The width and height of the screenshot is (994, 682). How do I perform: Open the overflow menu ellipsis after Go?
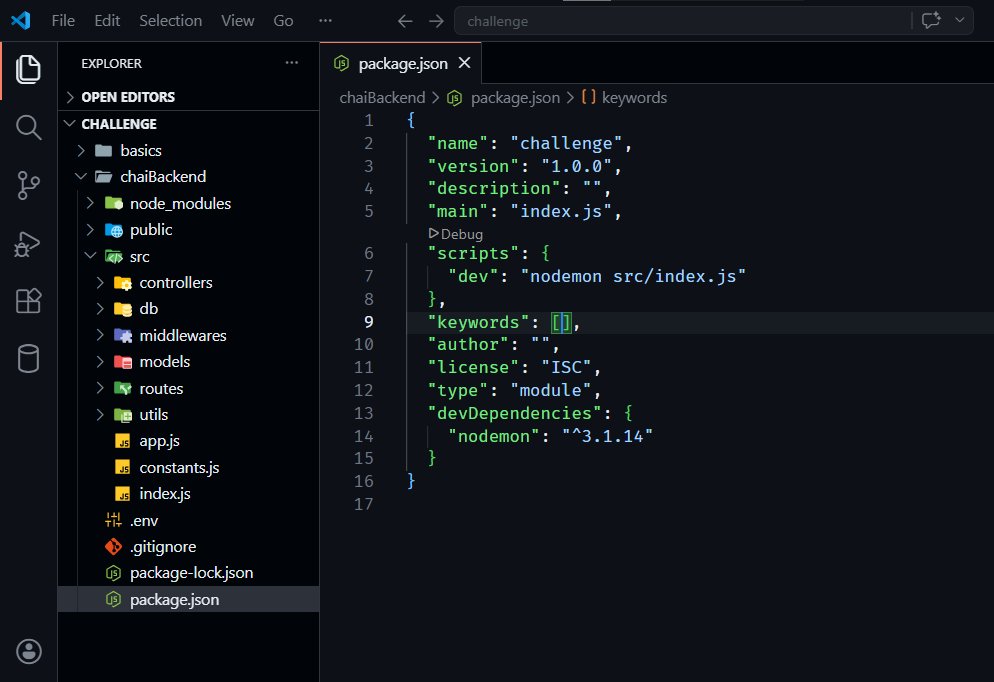pos(325,20)
